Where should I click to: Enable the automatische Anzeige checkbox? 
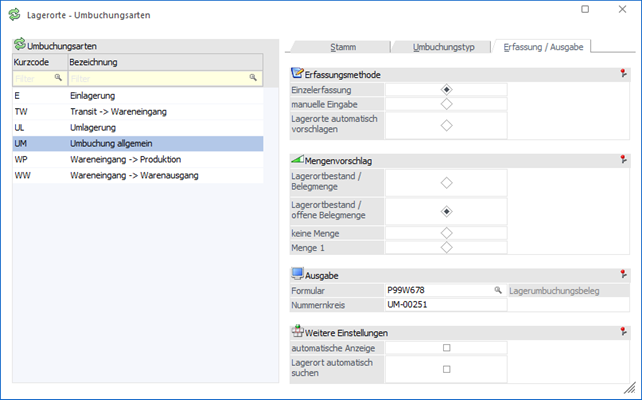tap(446, 348)
